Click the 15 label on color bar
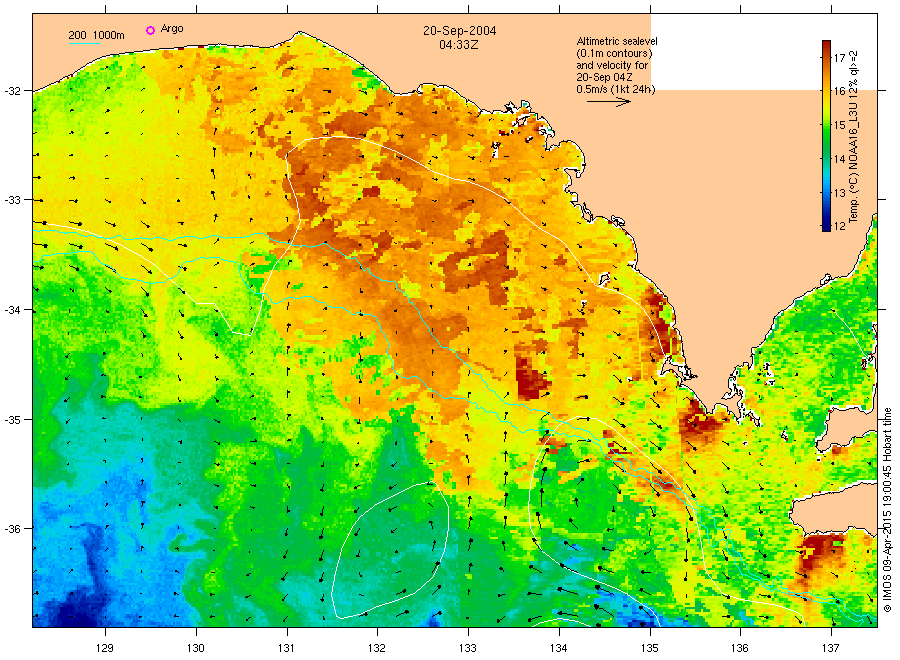Image resolution: width=900 pixels, height=660 pixels. coord(839,125)
